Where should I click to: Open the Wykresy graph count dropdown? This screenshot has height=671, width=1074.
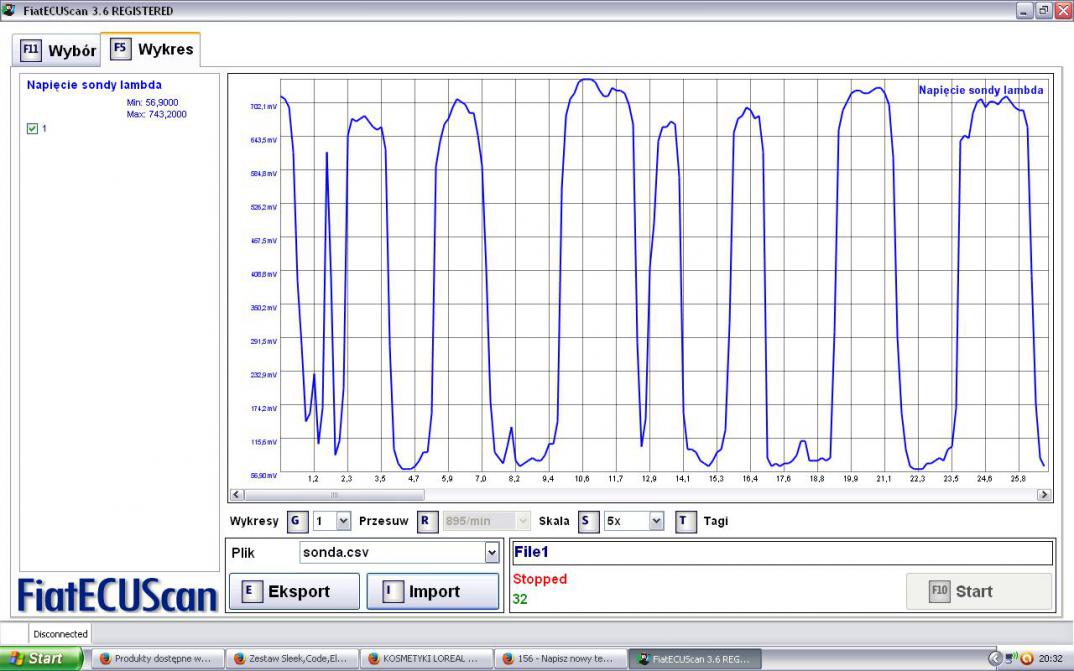tap(343, 521)
